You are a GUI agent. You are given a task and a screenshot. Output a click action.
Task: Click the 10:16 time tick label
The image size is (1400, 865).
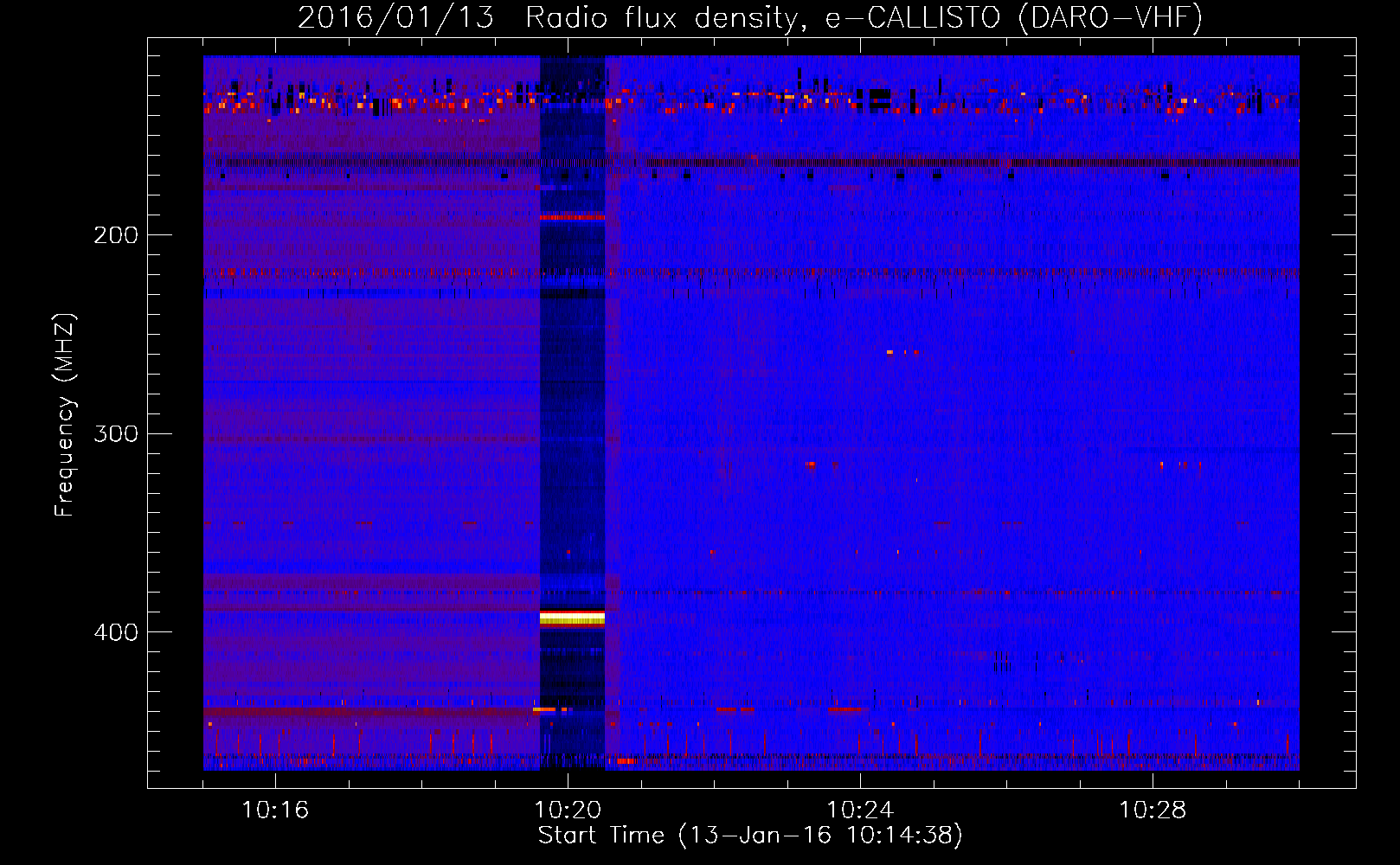tap(275, 811)
